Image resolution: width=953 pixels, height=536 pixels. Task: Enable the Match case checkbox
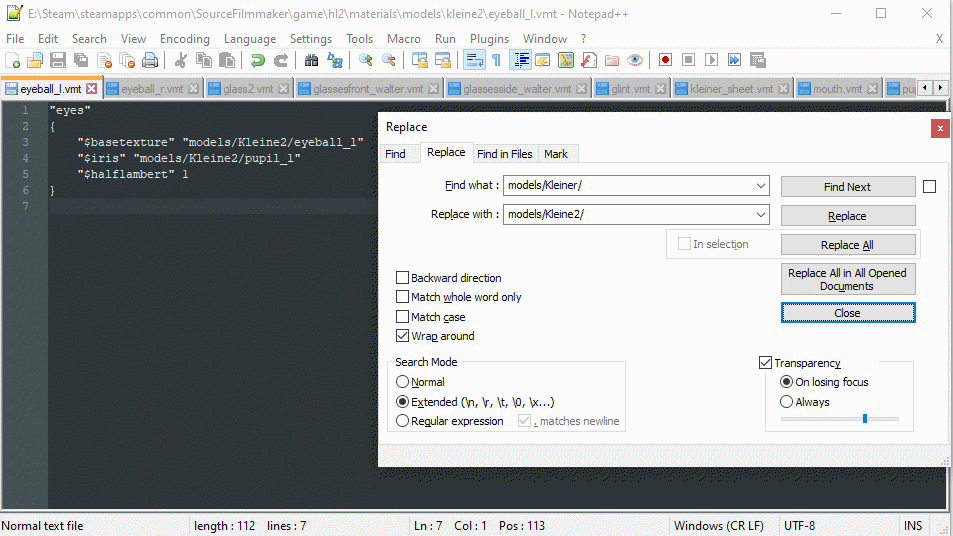click(403, 317)
